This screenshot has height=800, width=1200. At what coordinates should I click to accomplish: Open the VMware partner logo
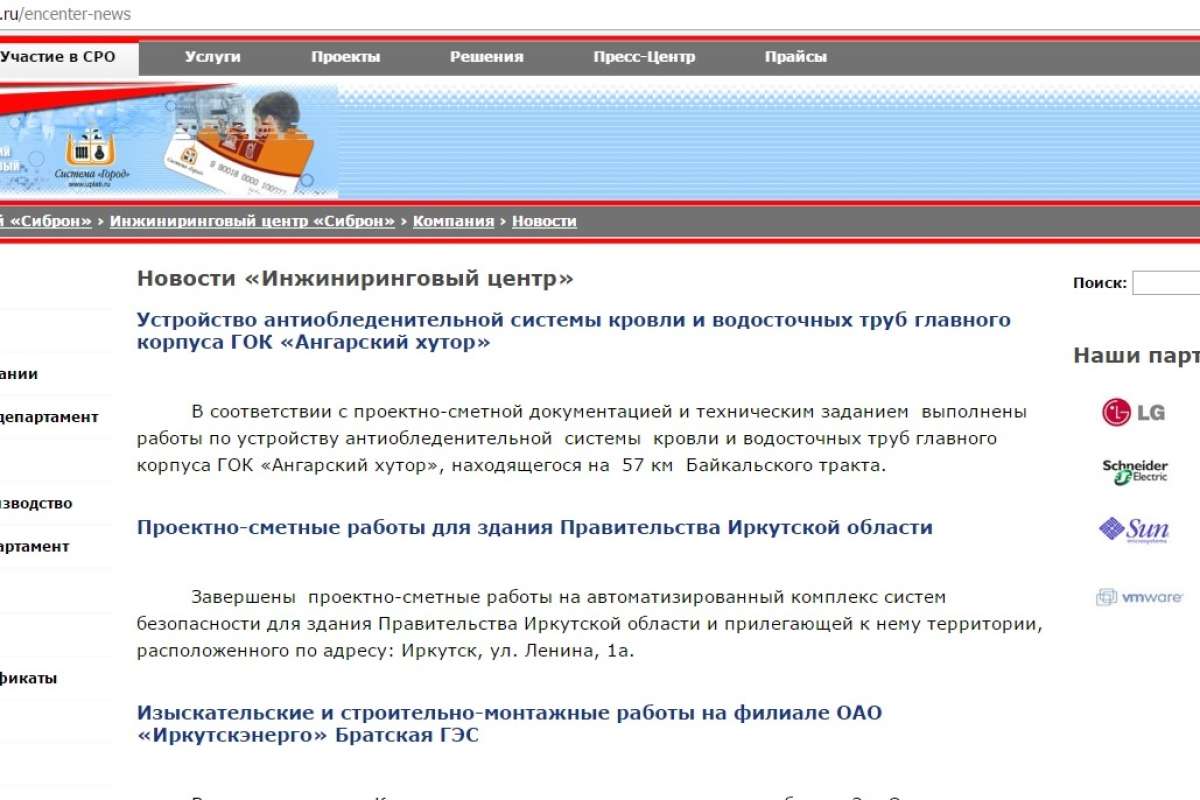(x=1139, y=597)
